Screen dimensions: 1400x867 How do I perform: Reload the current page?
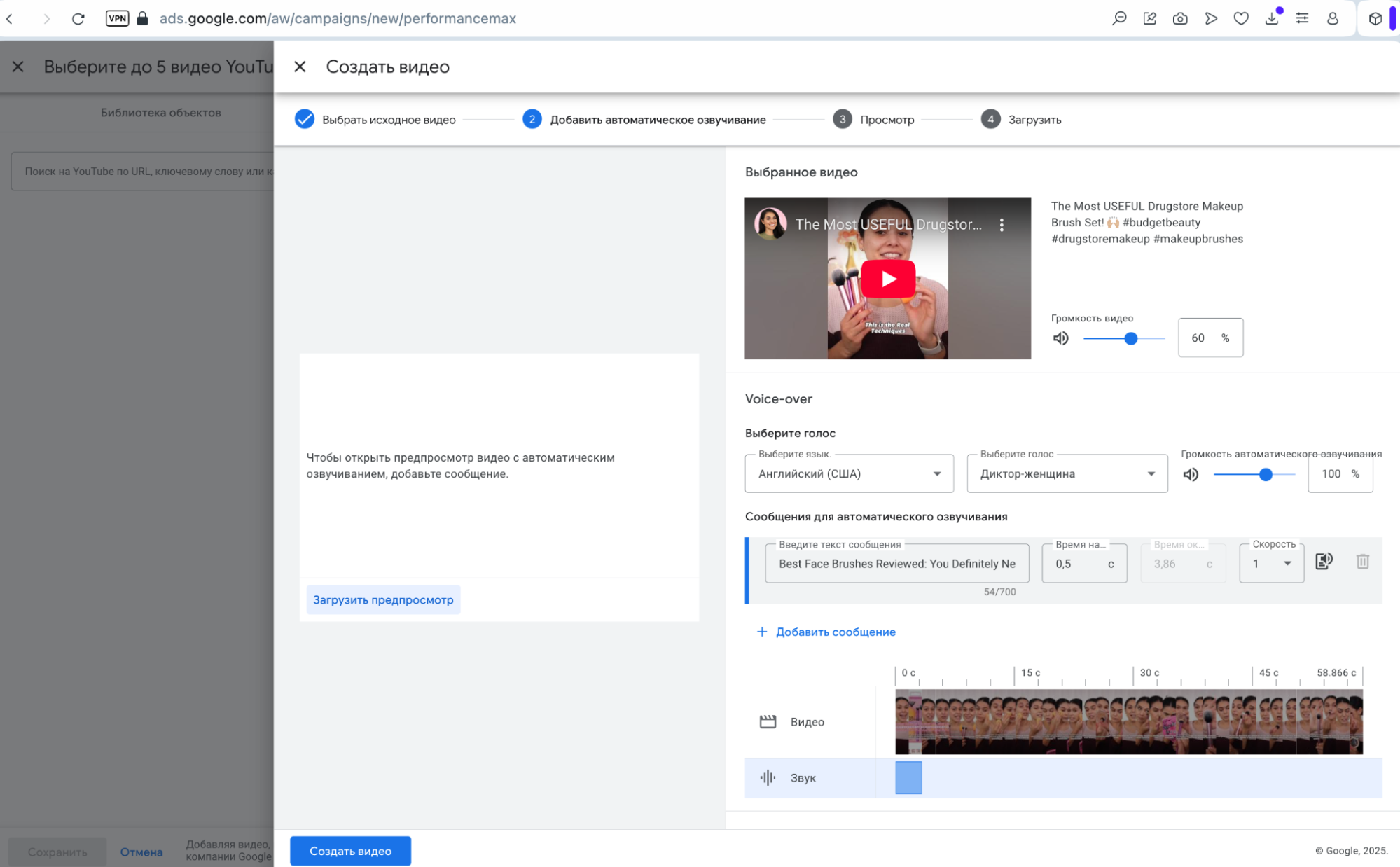pos(78,19)
